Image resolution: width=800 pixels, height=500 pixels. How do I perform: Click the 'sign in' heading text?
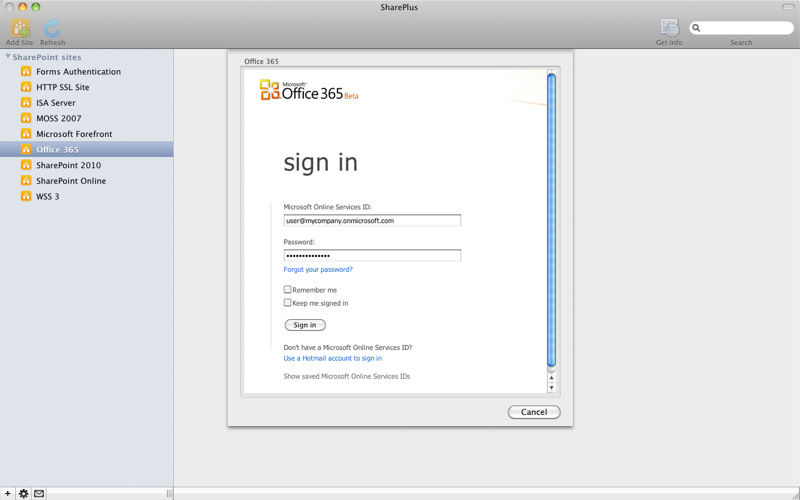320,163
